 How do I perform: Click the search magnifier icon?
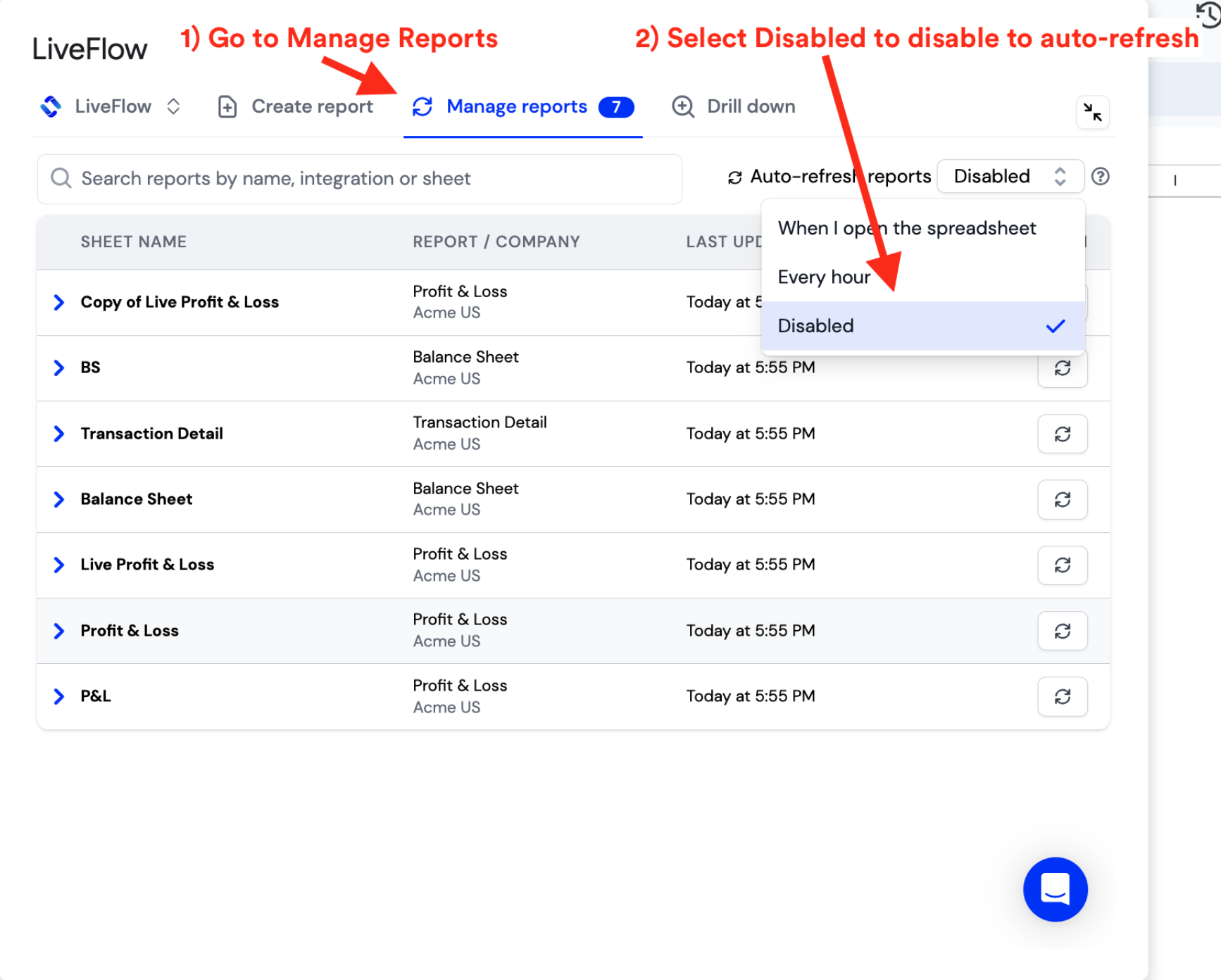click(x=61, y=179)
